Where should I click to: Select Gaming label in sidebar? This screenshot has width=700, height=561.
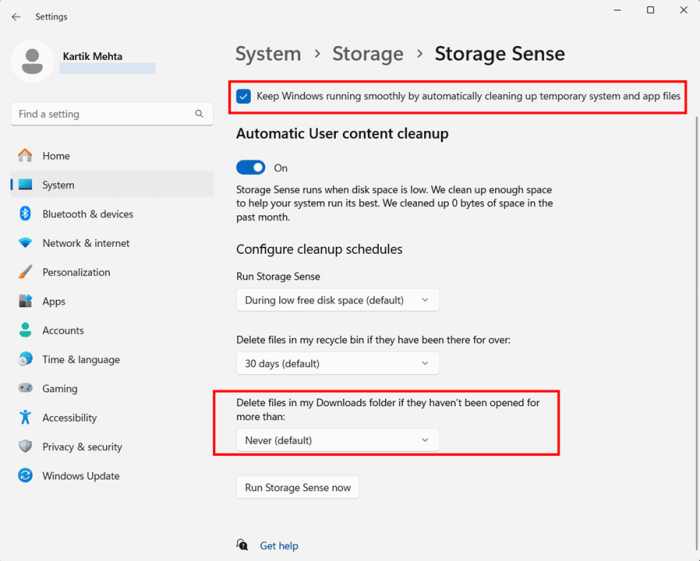60,389
